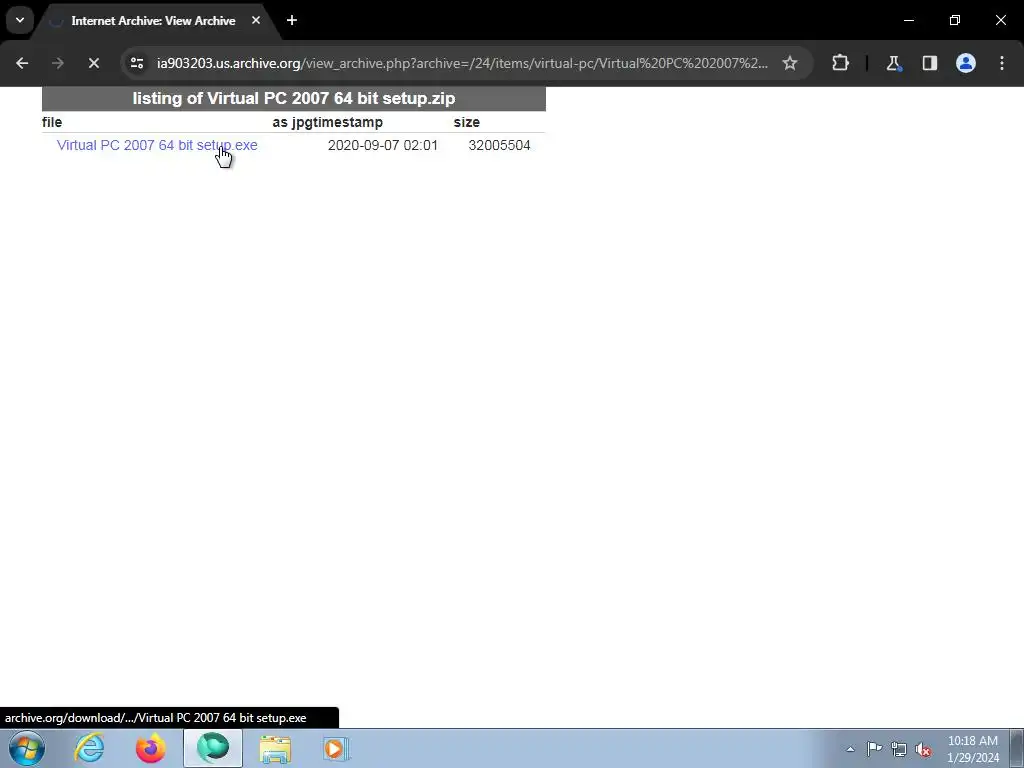Open Windows Media Player from taskbar
Screen dimensions: 1024x768
[336, 748]
